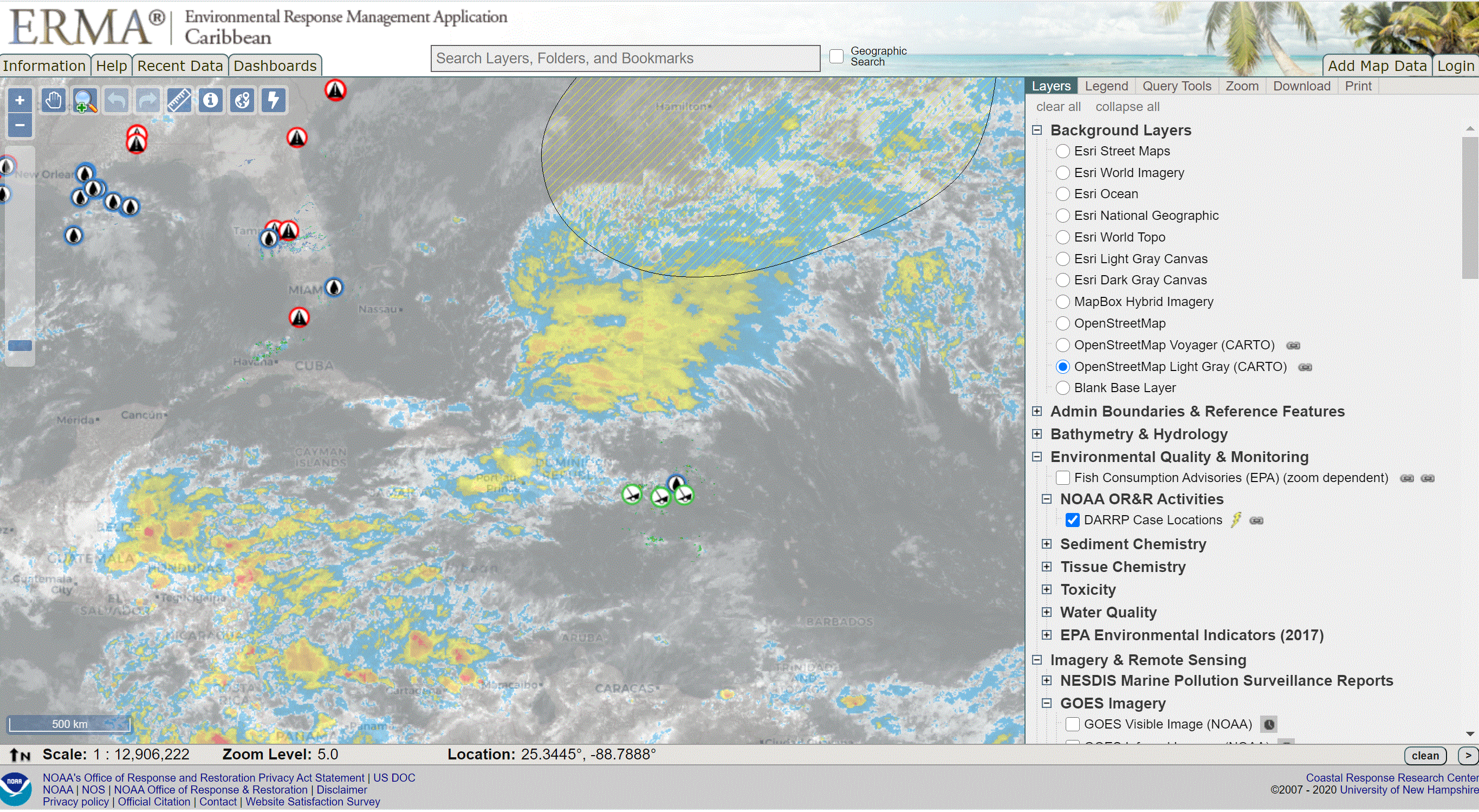Viewport: 1479px width, 812px height.
Task: Click panel collapse arrow button
Action: (x=1468, y=756)
